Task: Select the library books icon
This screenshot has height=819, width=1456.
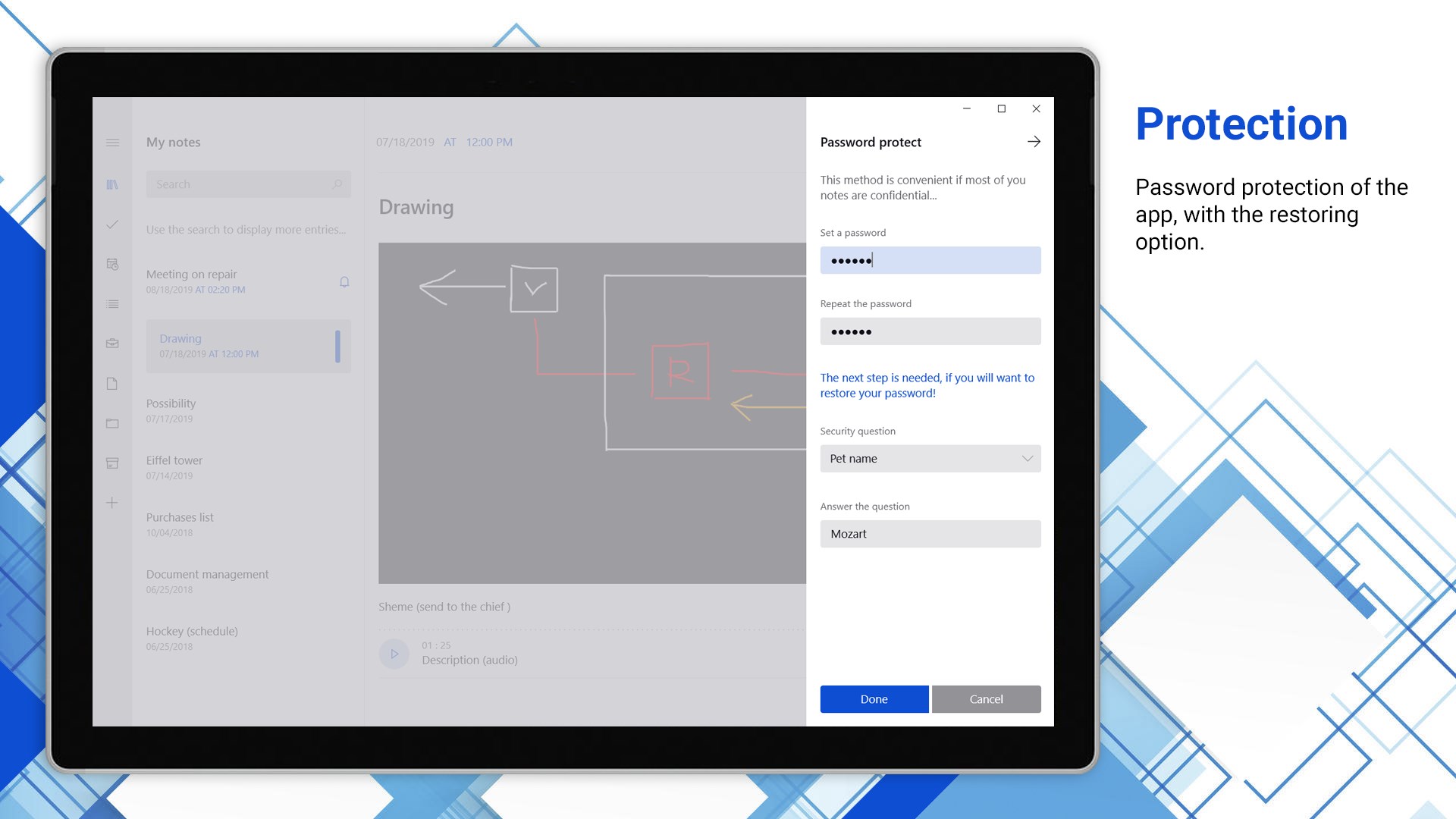Action: (112, 184)
